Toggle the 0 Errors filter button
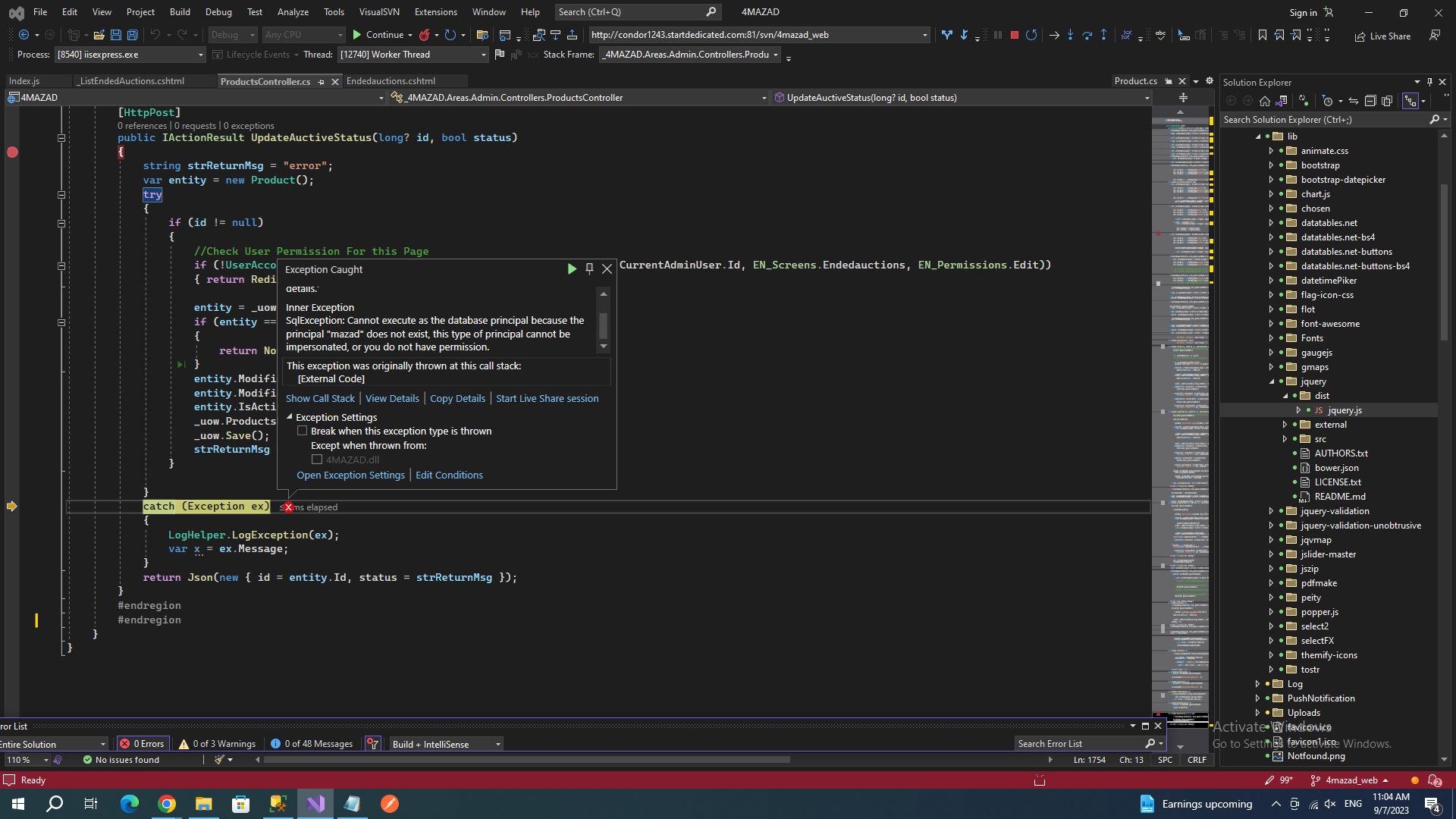 coord(143,744)
